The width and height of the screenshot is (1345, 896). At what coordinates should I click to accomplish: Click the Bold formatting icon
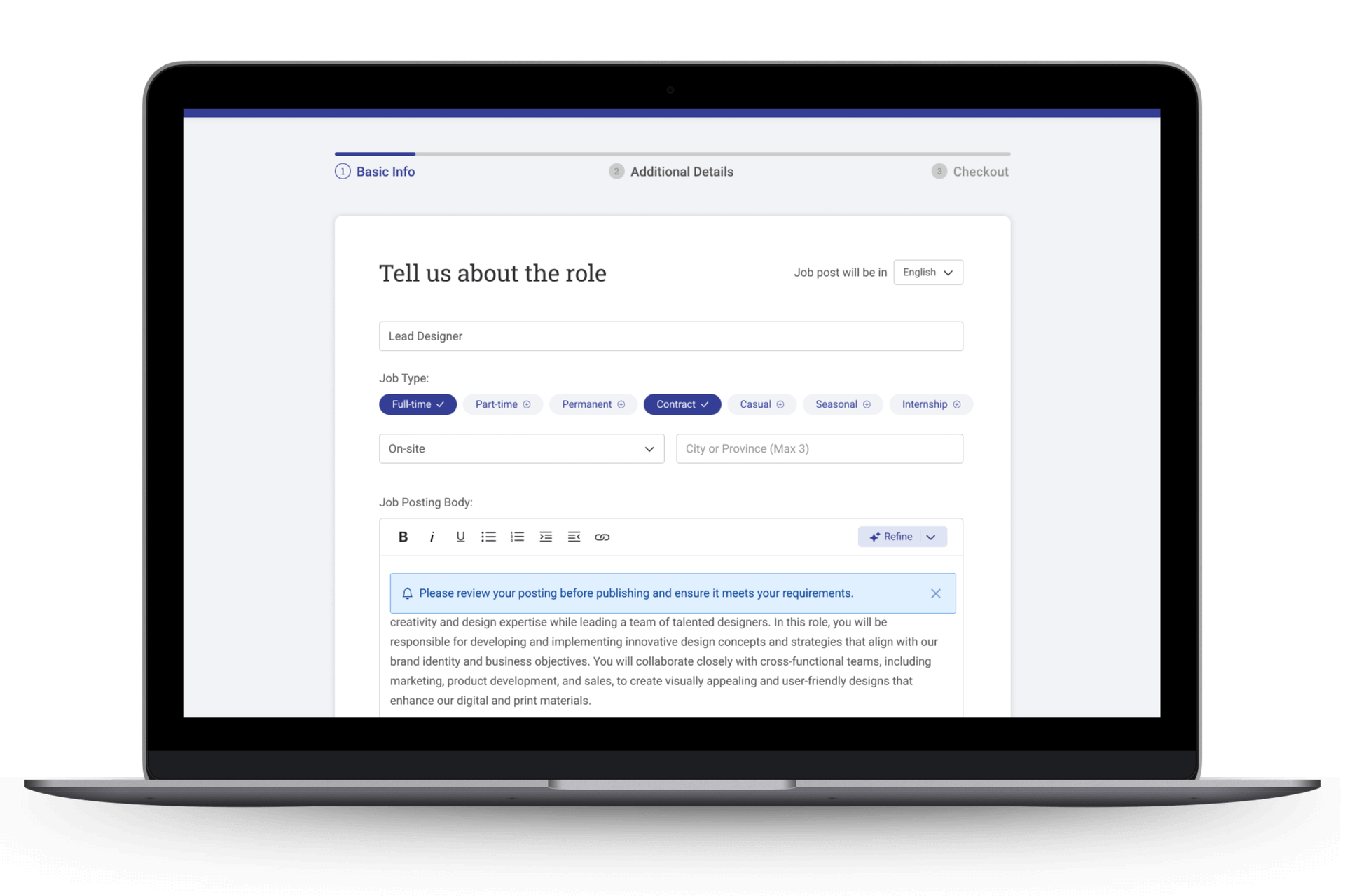tap(403, 537)
